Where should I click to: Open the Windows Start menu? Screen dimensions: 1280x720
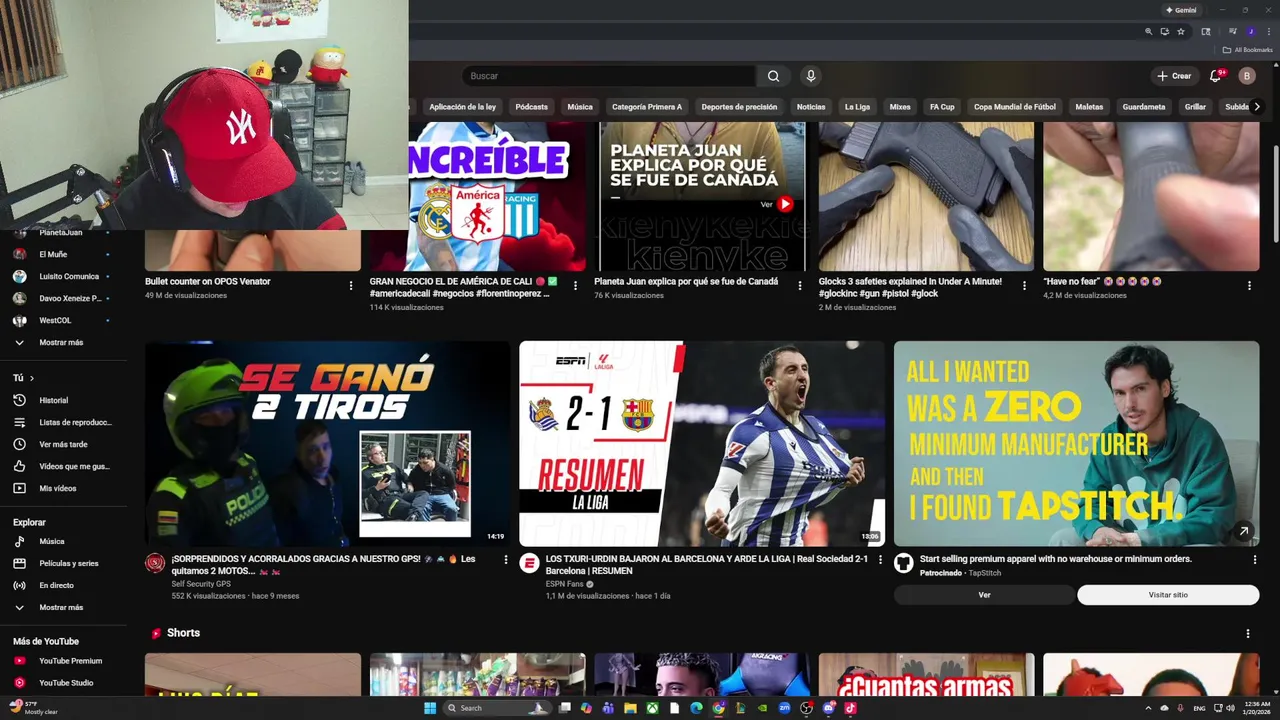[430, 708]
